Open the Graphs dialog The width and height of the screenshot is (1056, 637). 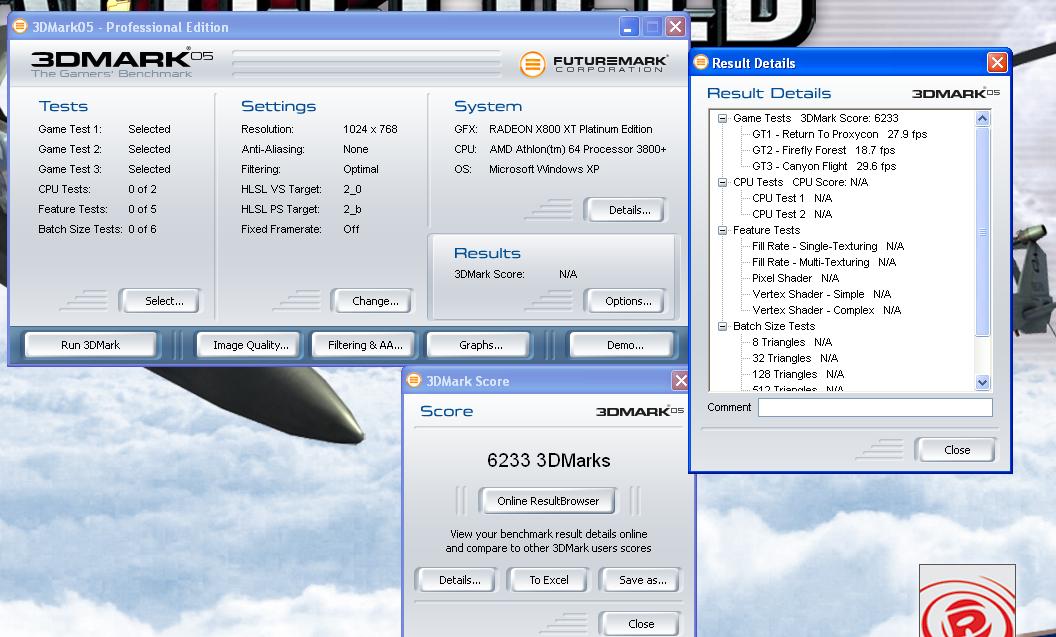tap(480, 345)
